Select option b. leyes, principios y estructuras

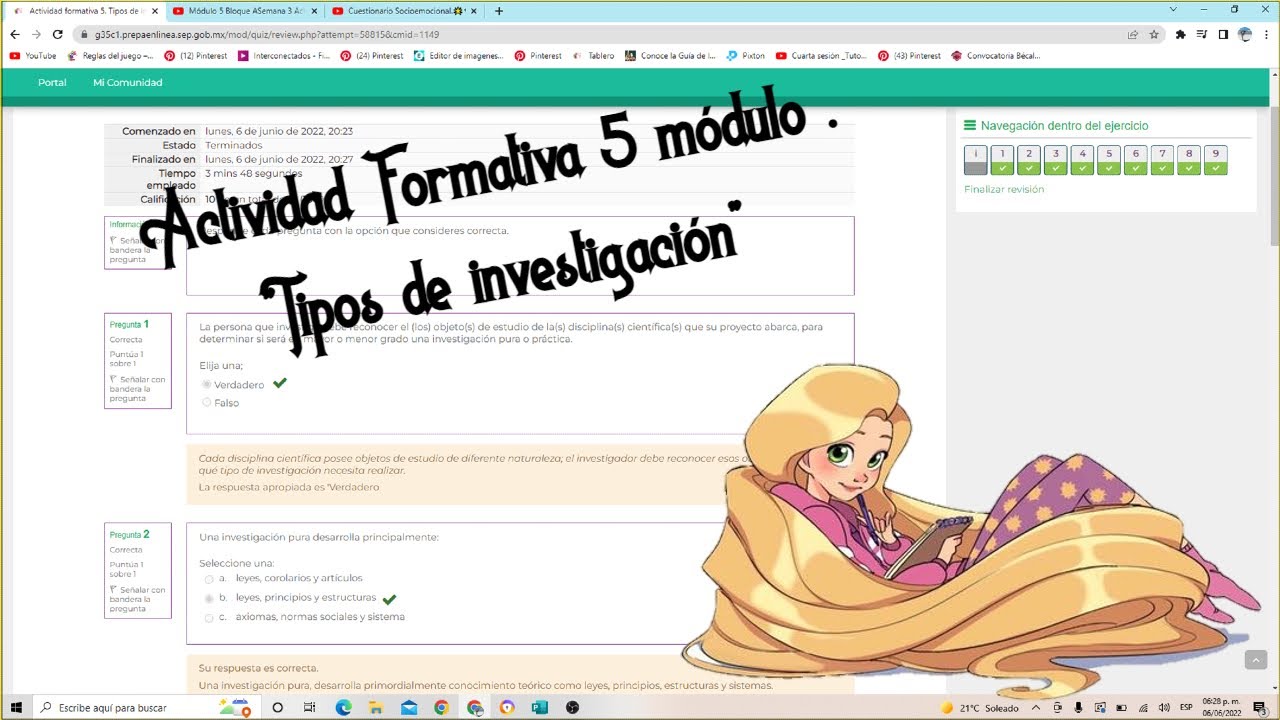click(x=209, y=598)
